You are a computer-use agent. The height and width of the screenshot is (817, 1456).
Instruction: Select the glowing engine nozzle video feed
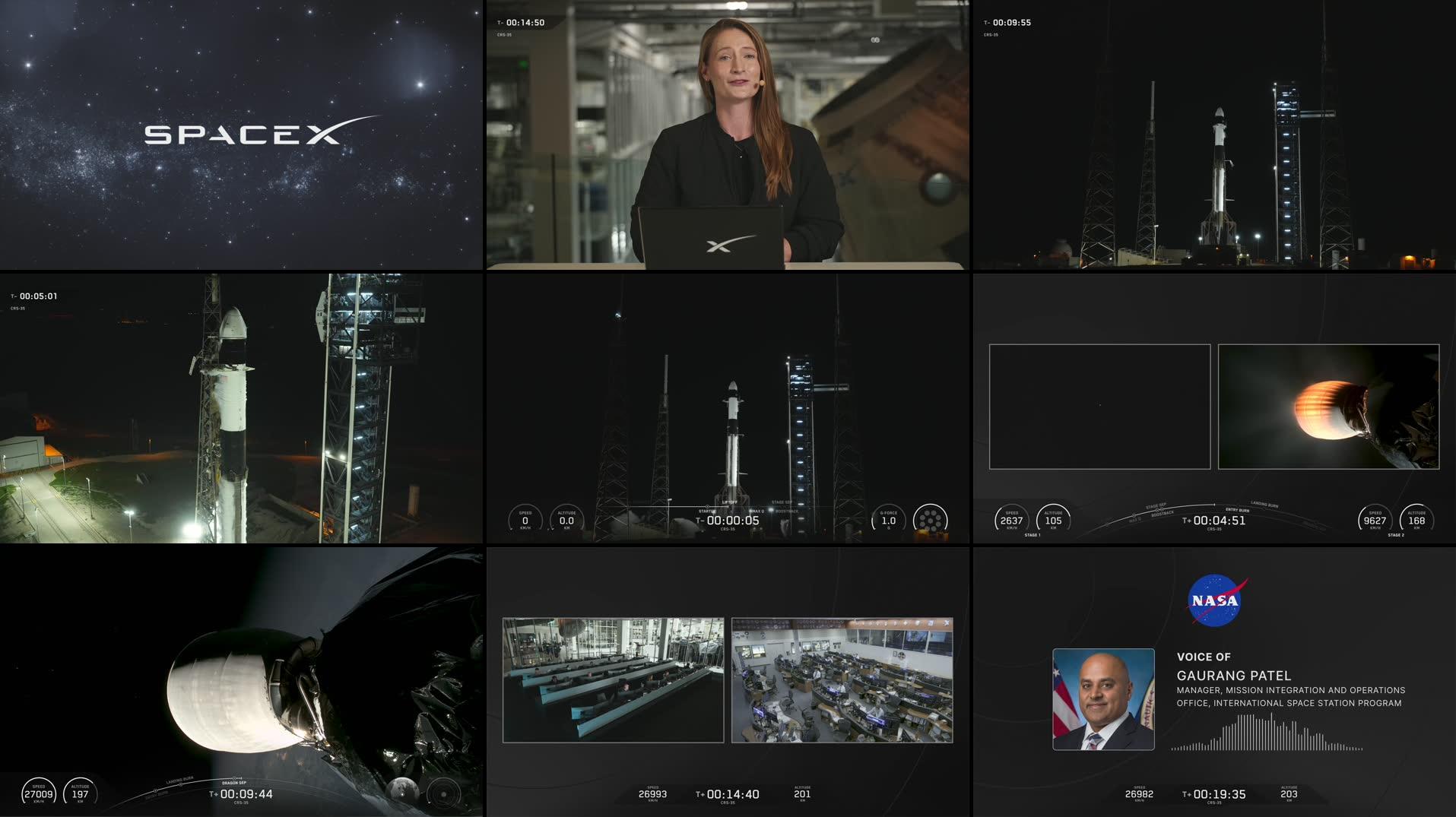1328,407
